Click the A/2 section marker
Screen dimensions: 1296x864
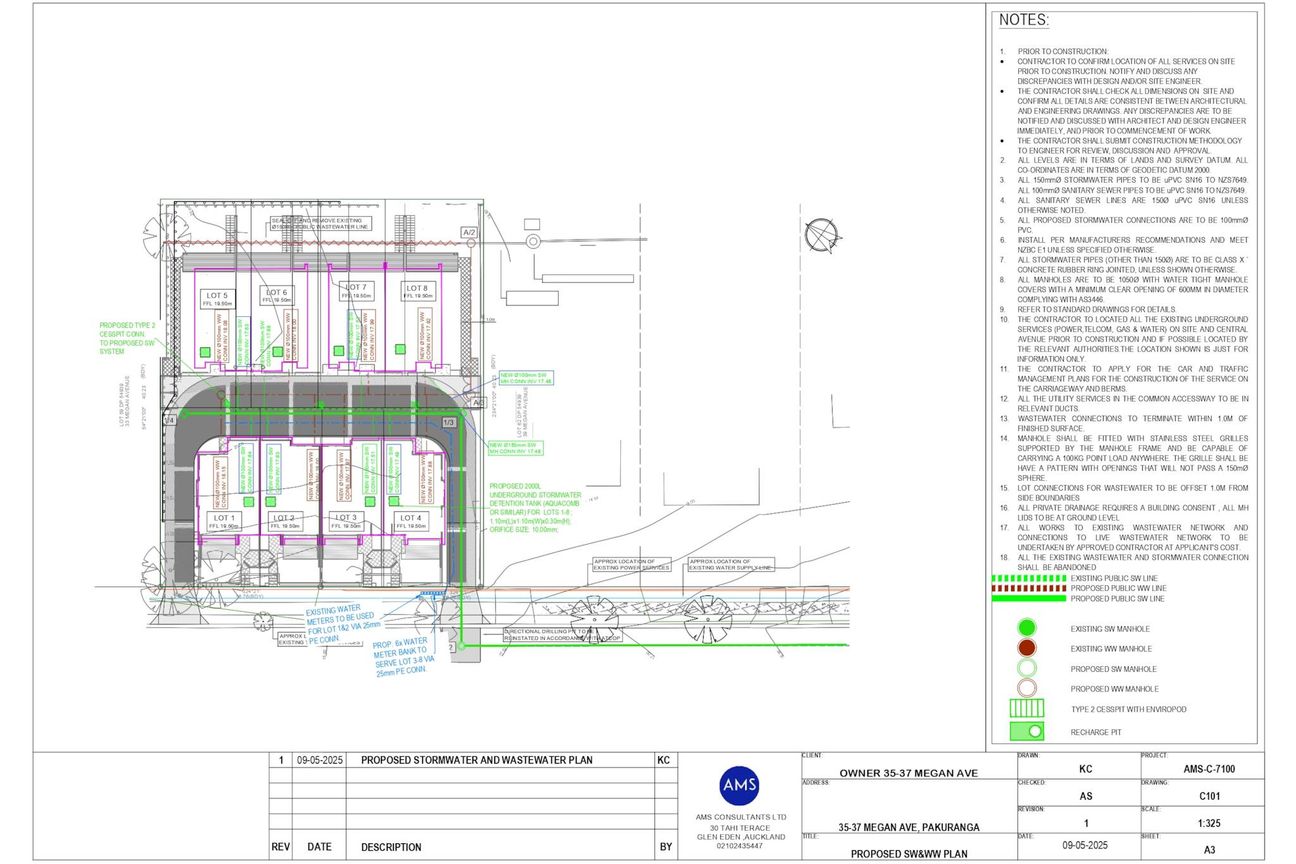(x=469, y=232)
